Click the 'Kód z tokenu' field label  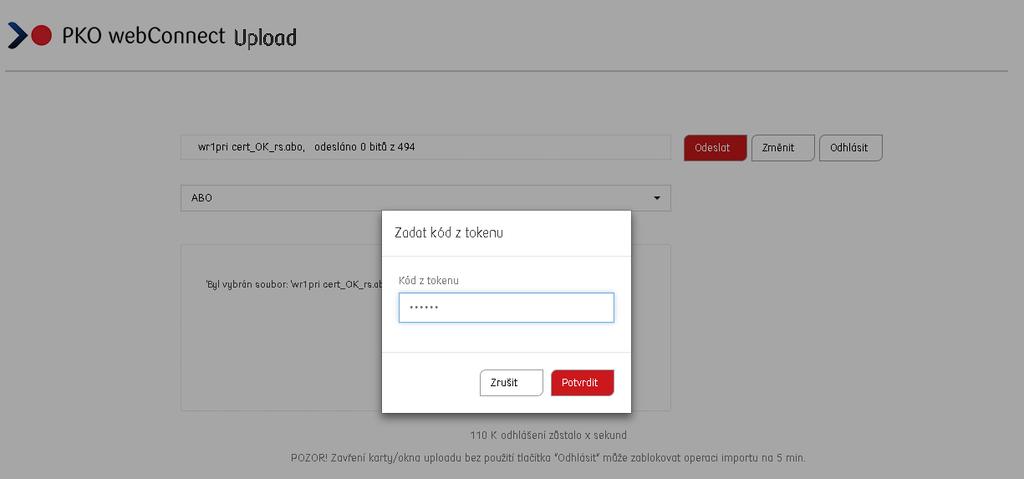pyautogui.click(x=428, y=280)
